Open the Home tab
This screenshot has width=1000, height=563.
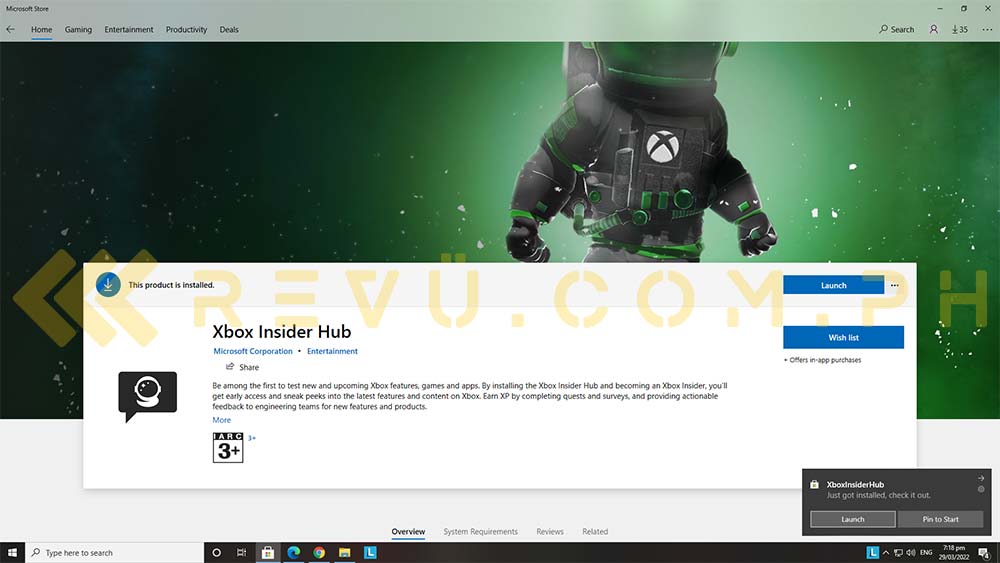pyautogui.click(x=41, y=29)
